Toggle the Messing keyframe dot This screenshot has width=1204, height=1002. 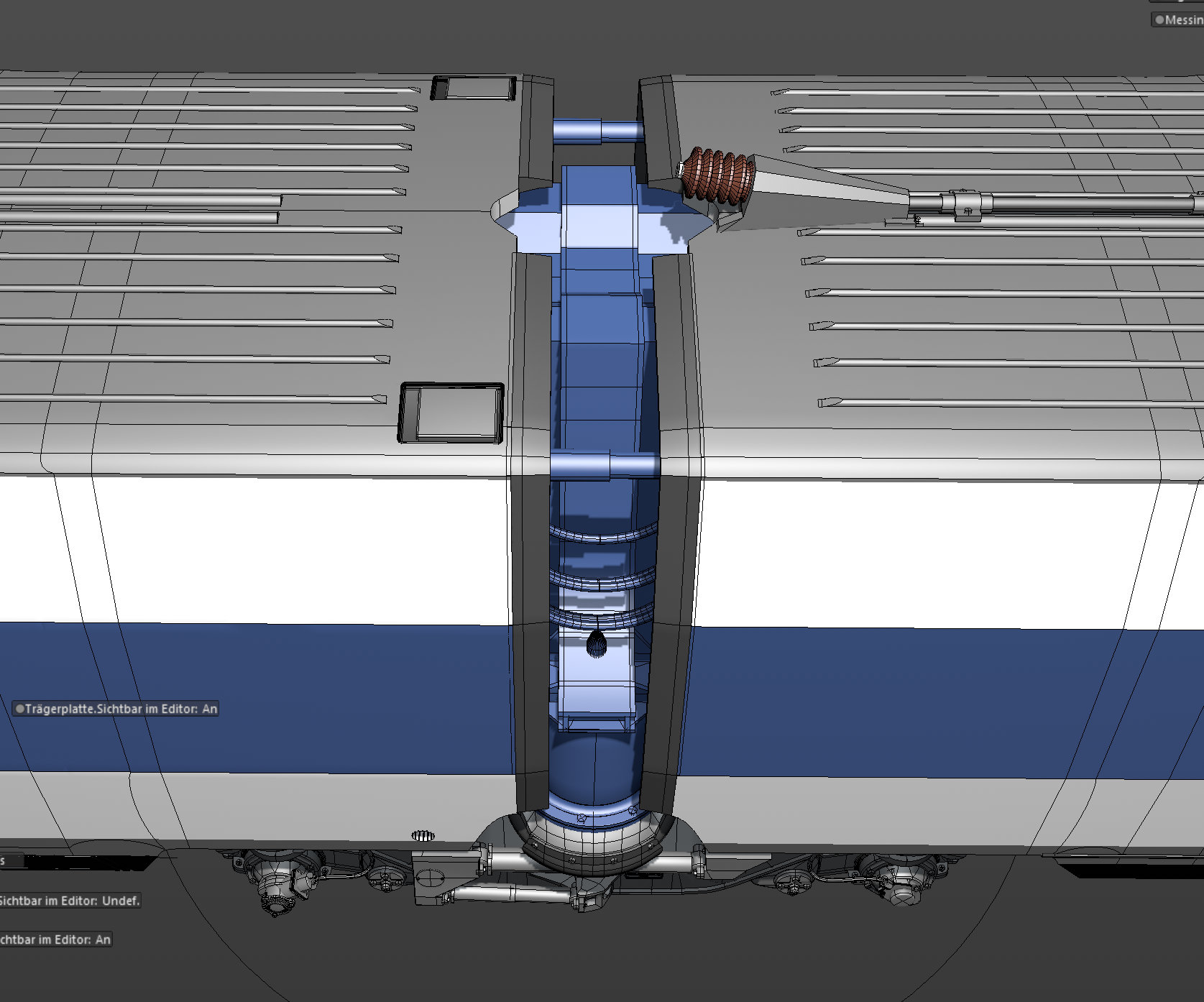[1159, 20]
